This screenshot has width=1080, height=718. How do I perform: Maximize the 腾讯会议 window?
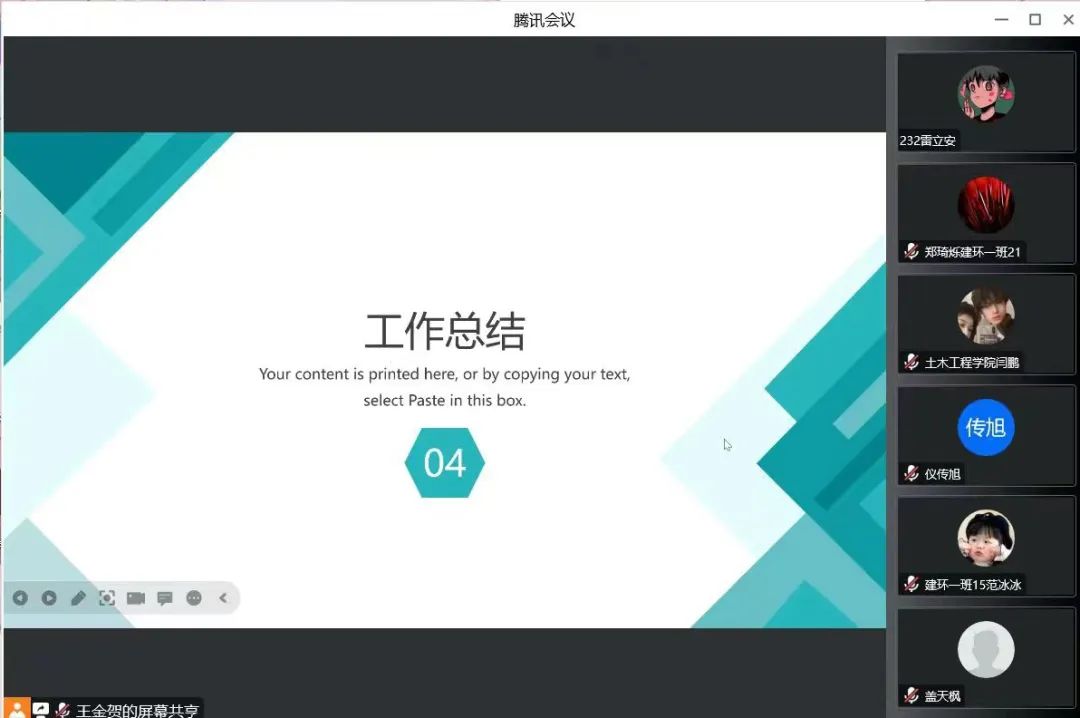pos(1035,19)
